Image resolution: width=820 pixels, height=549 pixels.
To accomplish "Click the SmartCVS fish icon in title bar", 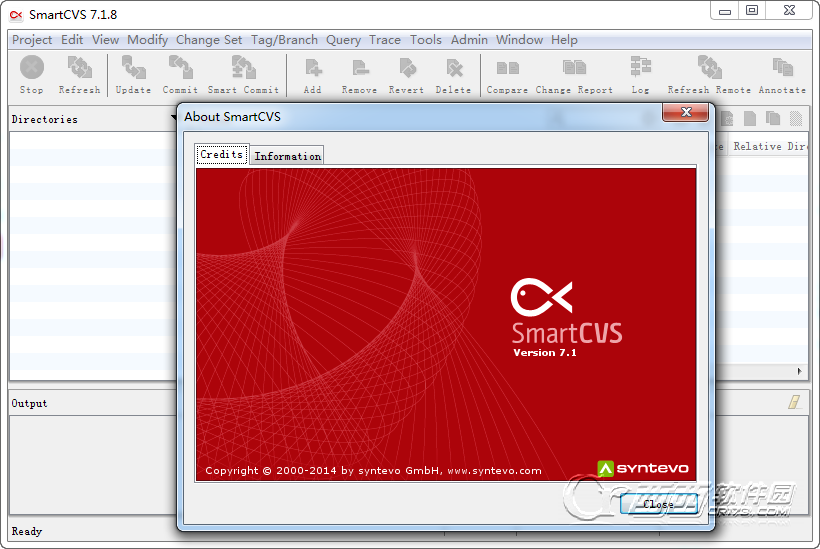I will 16,15.
